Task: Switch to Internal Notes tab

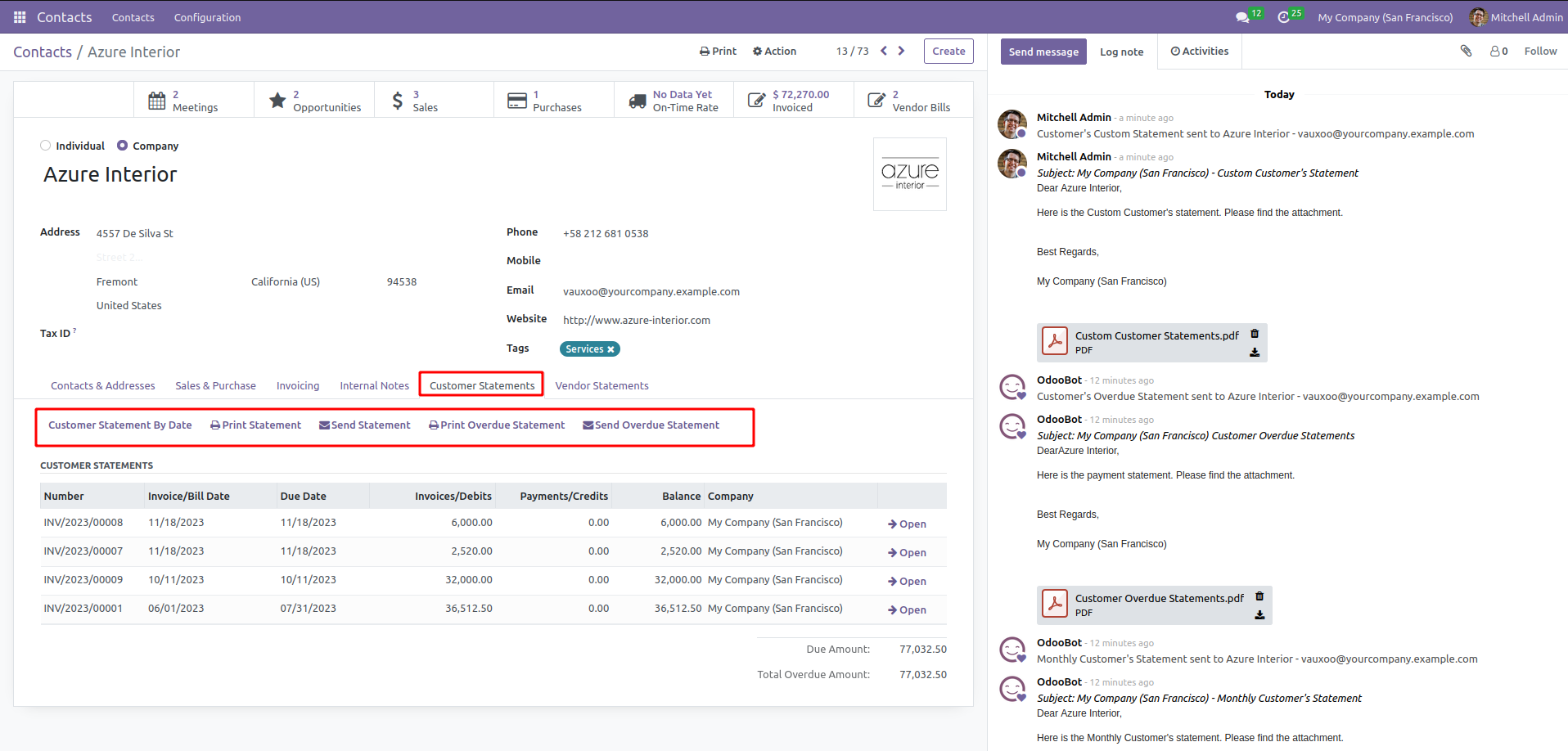Action: 374,385
